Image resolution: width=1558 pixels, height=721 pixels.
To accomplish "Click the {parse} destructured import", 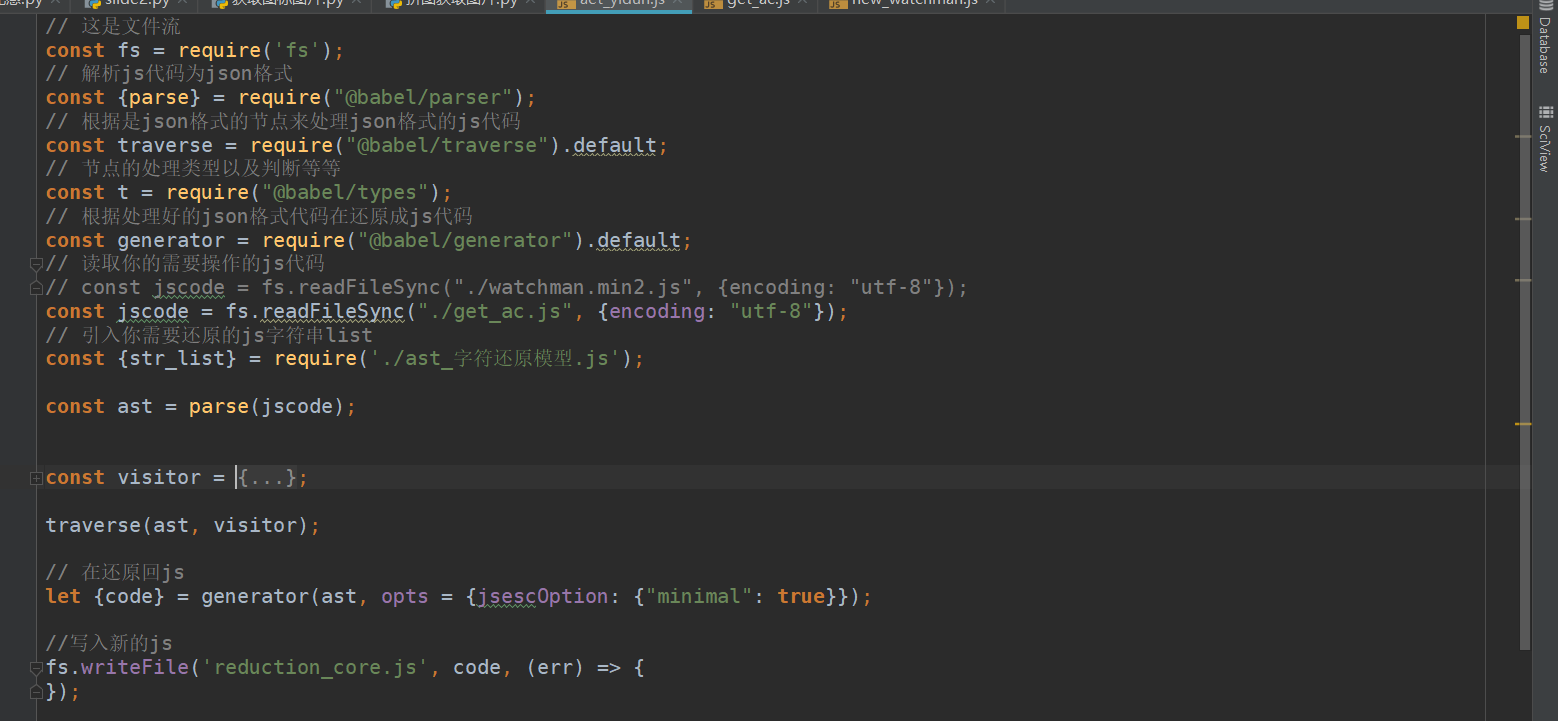I will tap(159, 98).
